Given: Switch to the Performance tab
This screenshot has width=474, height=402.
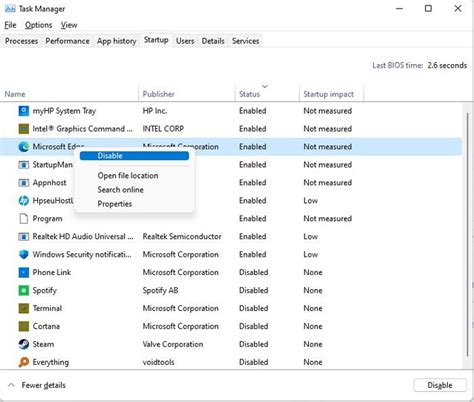Looking at the screenshot, I should [67, 41].
